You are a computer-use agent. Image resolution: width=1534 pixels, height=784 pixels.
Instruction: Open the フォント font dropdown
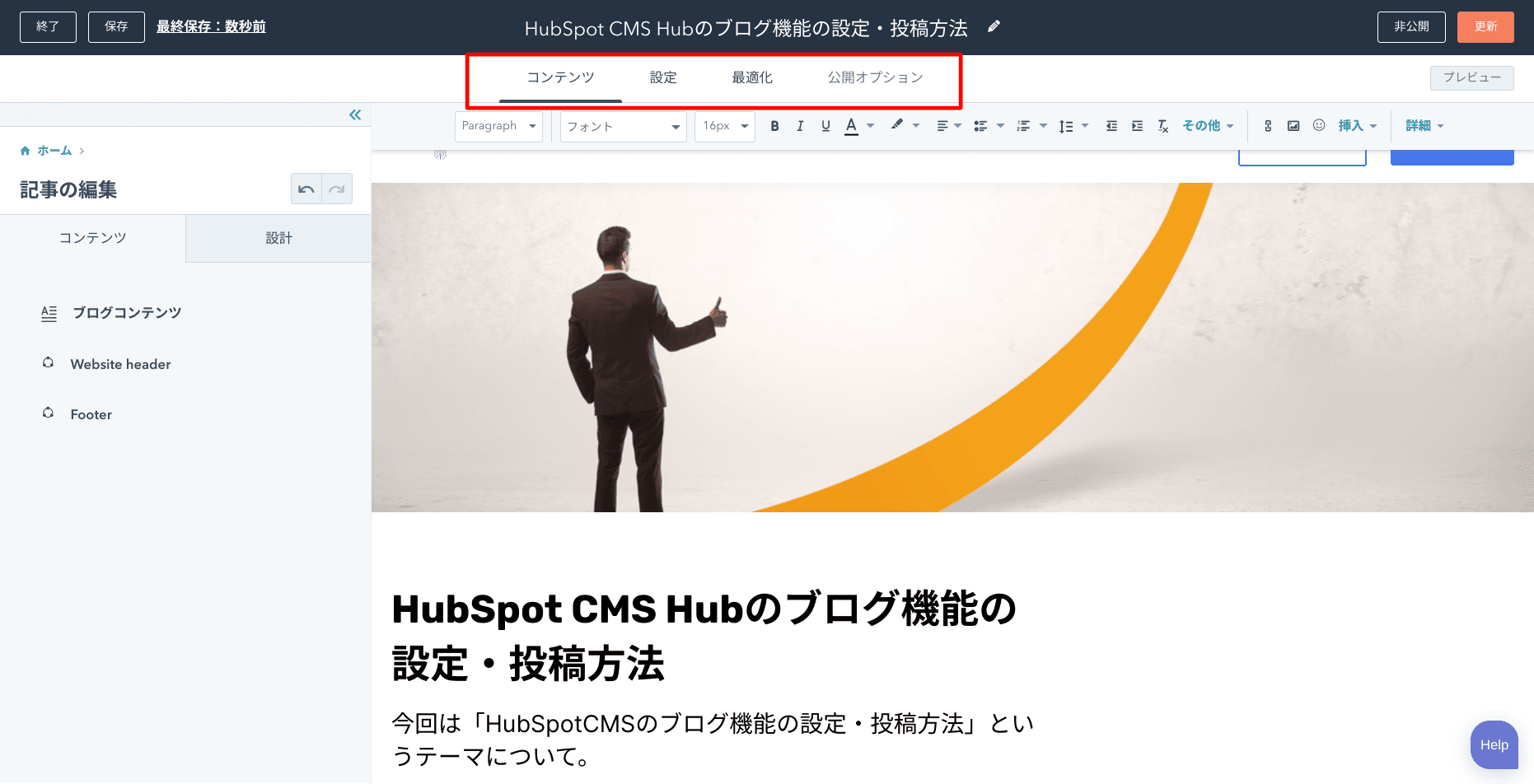click(x=623, y=126)
